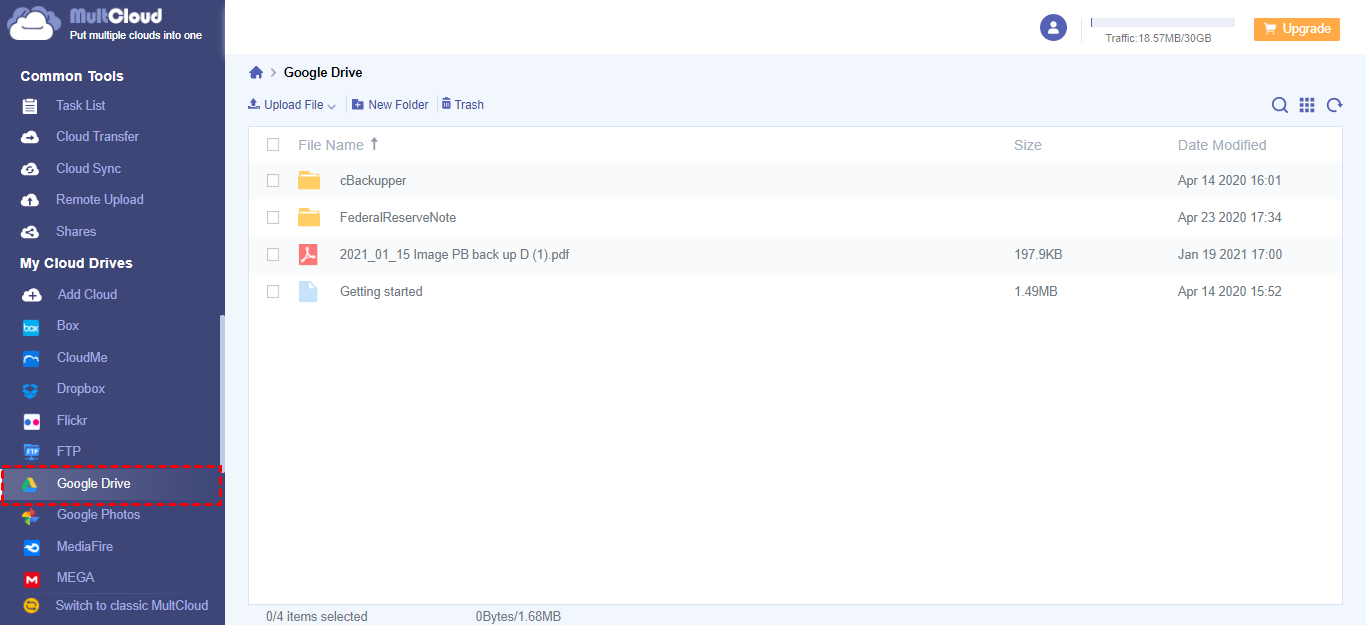Viewport: 1366px width, 625px height.
Task: Click the refresh icon
Action: click(x=1334, y=105)
